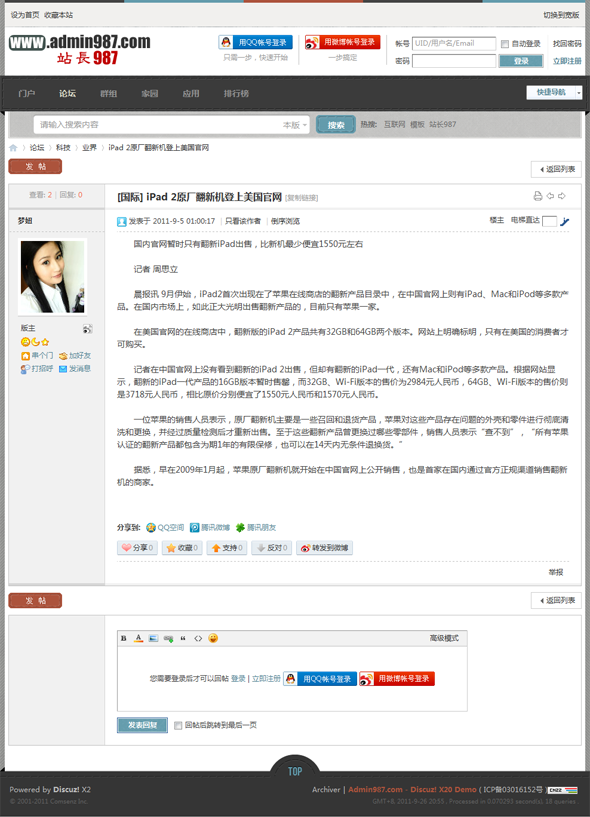590x817 pixels.
Task: Select the site logo admin987.com
Action: click(x=79, y=49)
